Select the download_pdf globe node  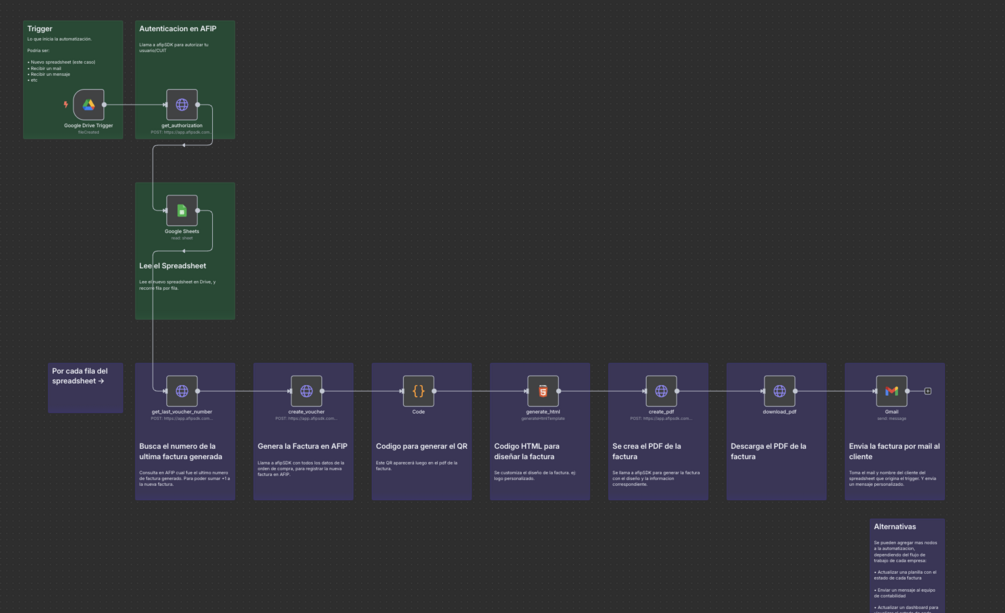[x=779, y=391]
